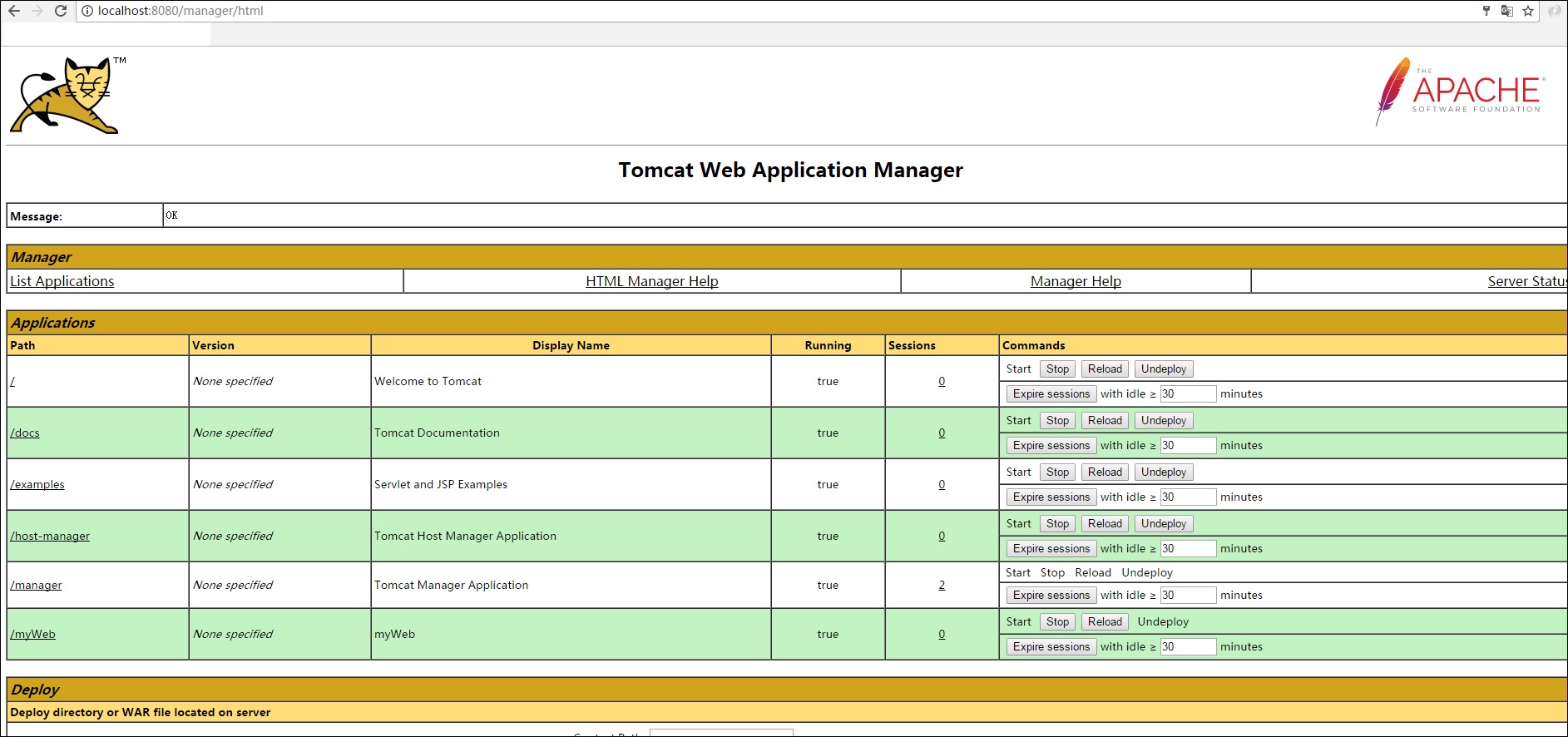Viewport: 1568px width, 737px height.
Task: Click idle minutes field for /docs
Action: point(1188,445)
